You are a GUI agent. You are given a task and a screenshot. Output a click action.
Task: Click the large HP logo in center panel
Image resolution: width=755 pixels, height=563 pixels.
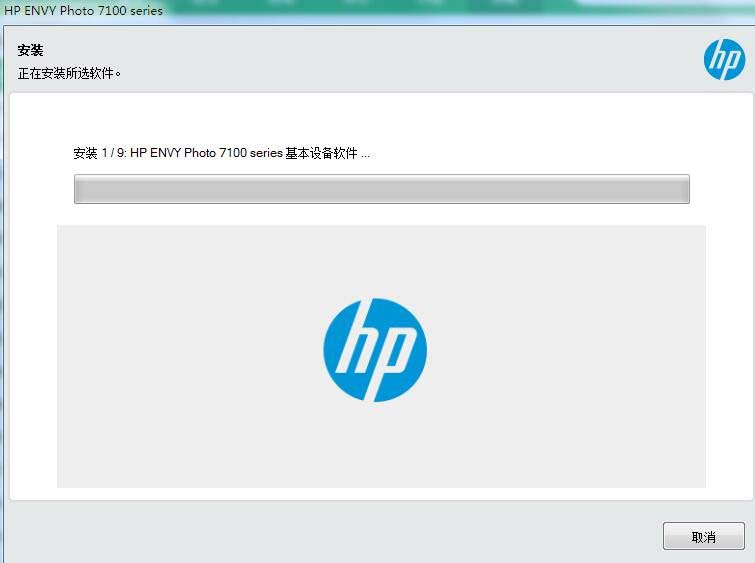(x=375, y=350)
